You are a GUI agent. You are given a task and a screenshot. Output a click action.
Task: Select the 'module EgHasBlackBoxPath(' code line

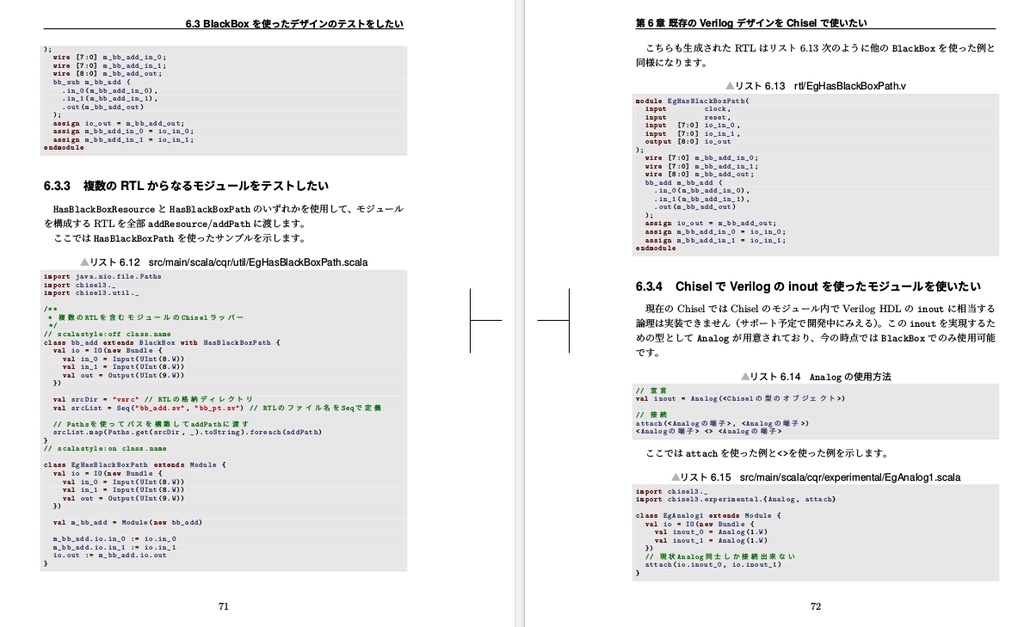click(x=692, y=101)
